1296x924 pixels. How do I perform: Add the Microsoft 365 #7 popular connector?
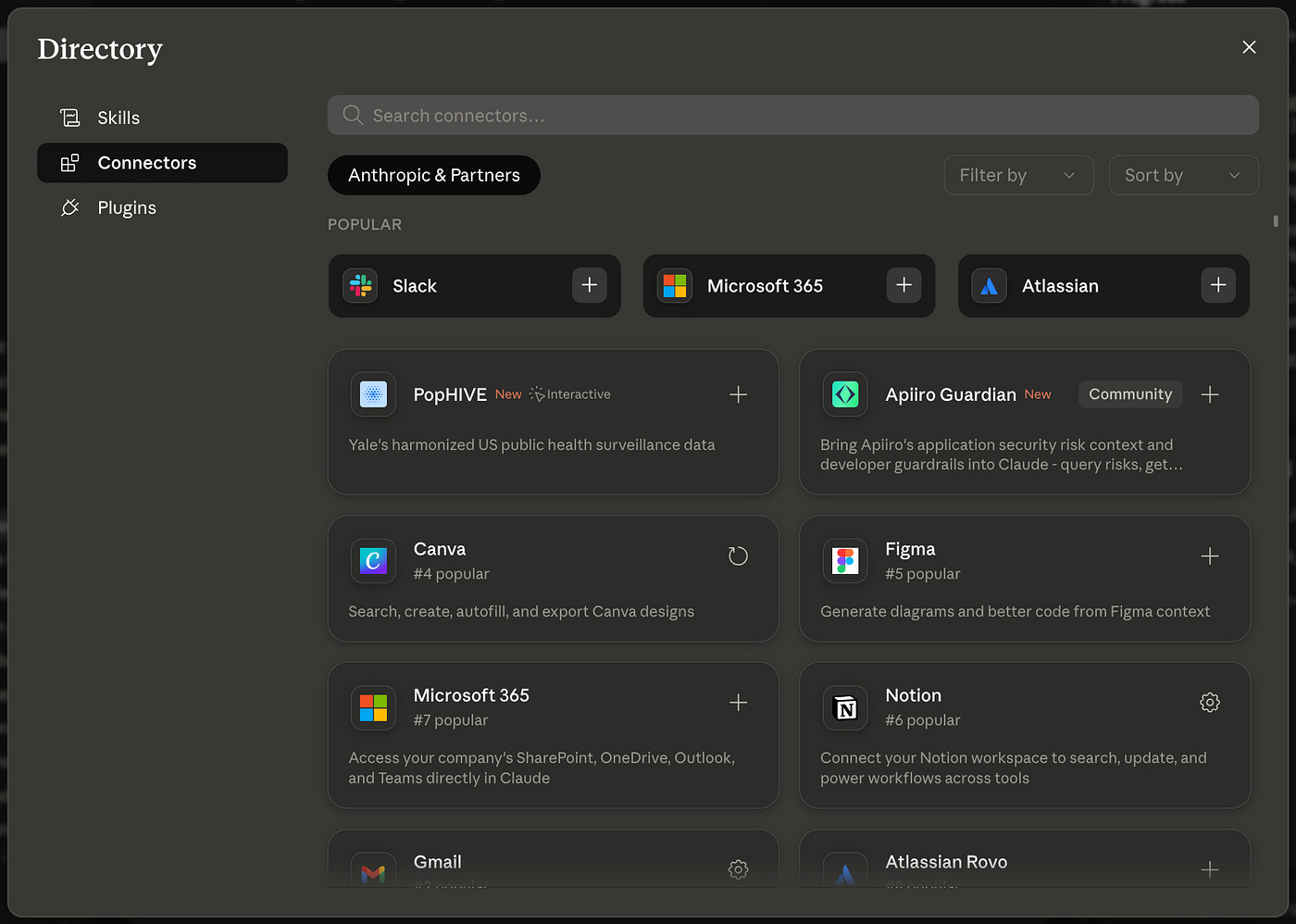pos(738,703)
